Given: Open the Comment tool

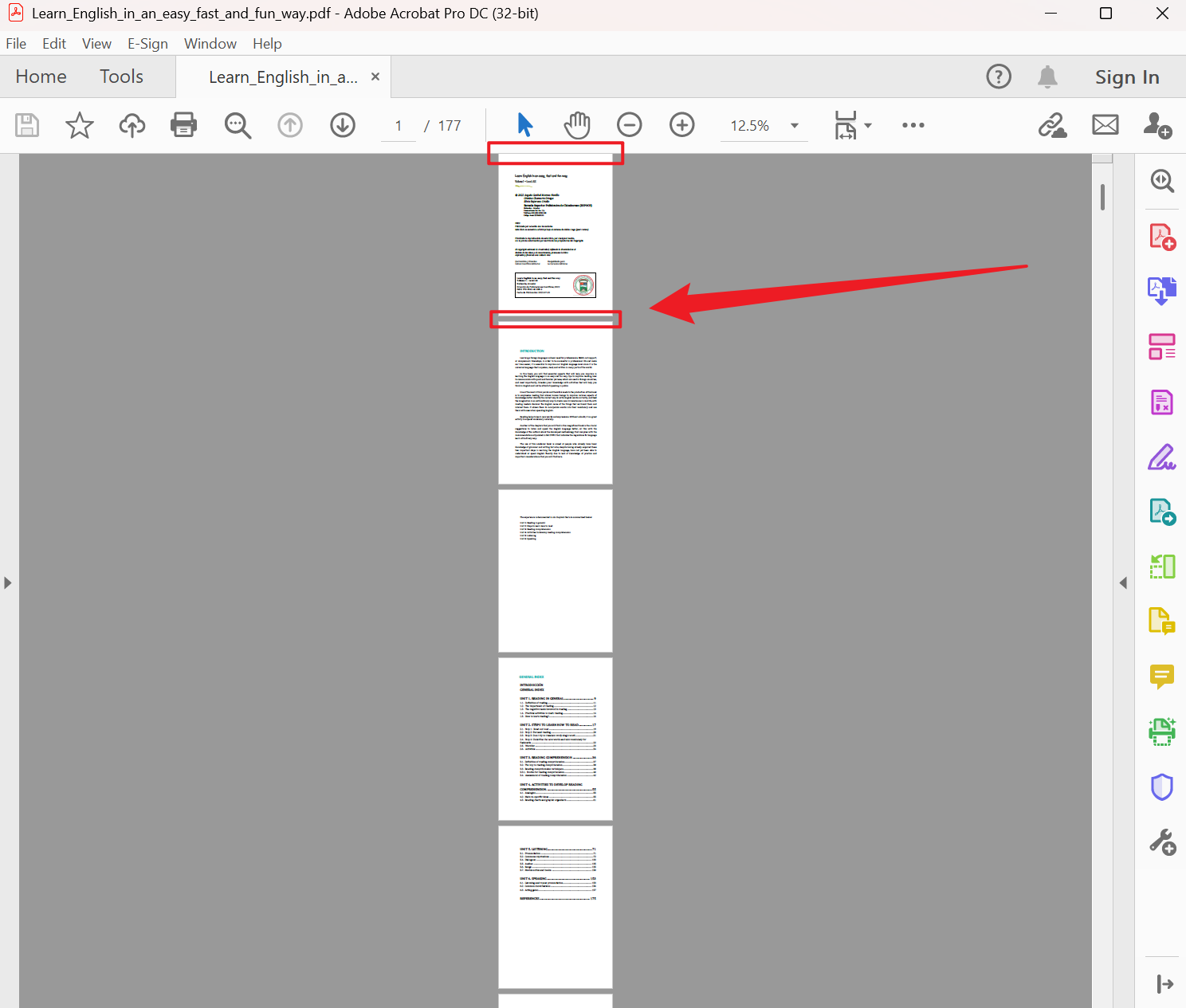Looking at the screenshot, I should [1162, 677].
